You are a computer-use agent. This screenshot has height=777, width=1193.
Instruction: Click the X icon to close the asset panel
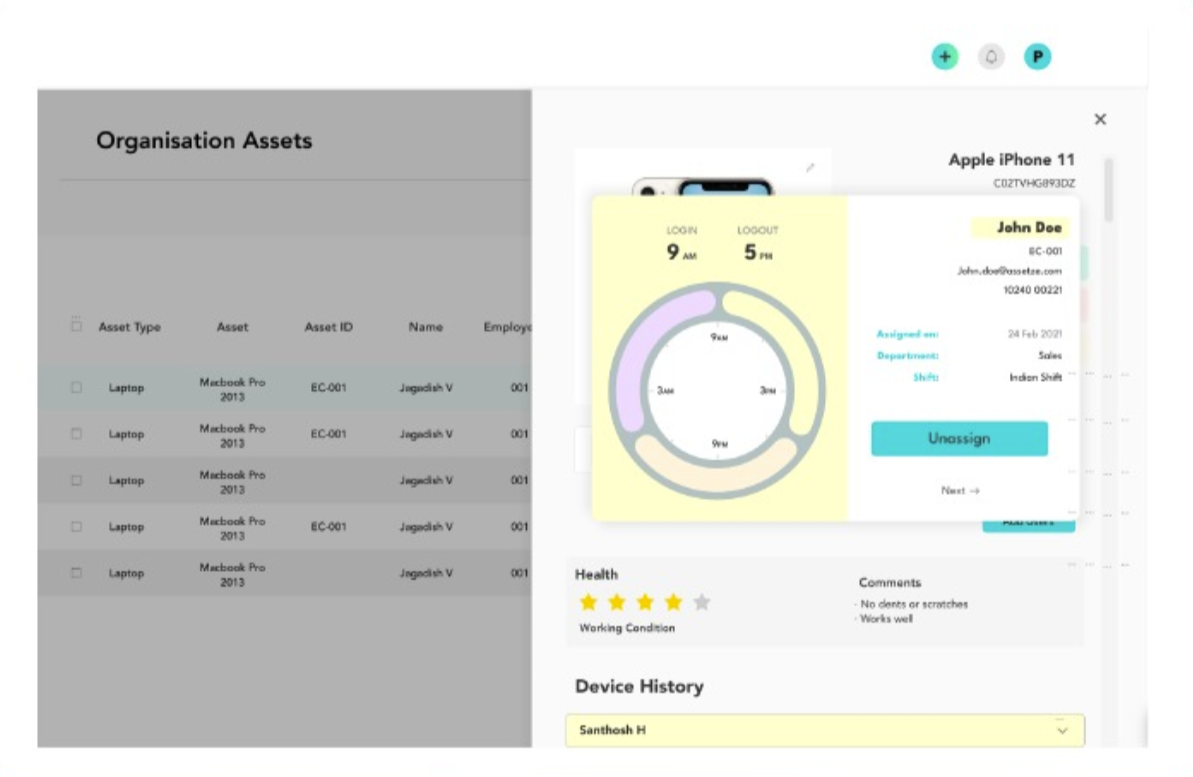click(1100, 118)
